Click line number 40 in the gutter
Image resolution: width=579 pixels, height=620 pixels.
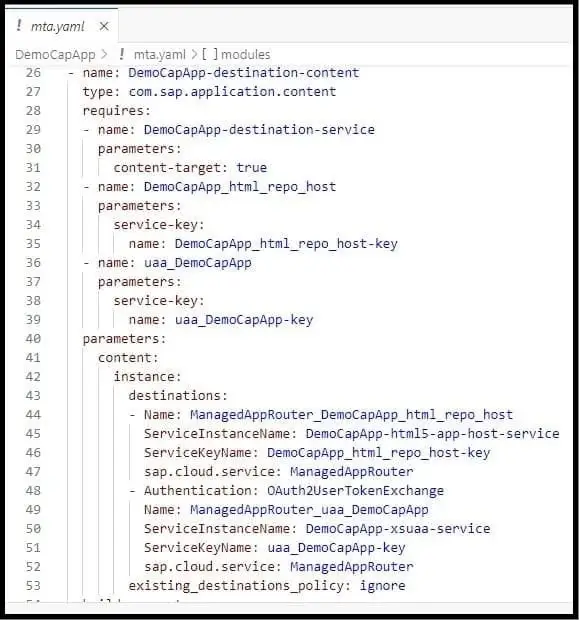33,339
